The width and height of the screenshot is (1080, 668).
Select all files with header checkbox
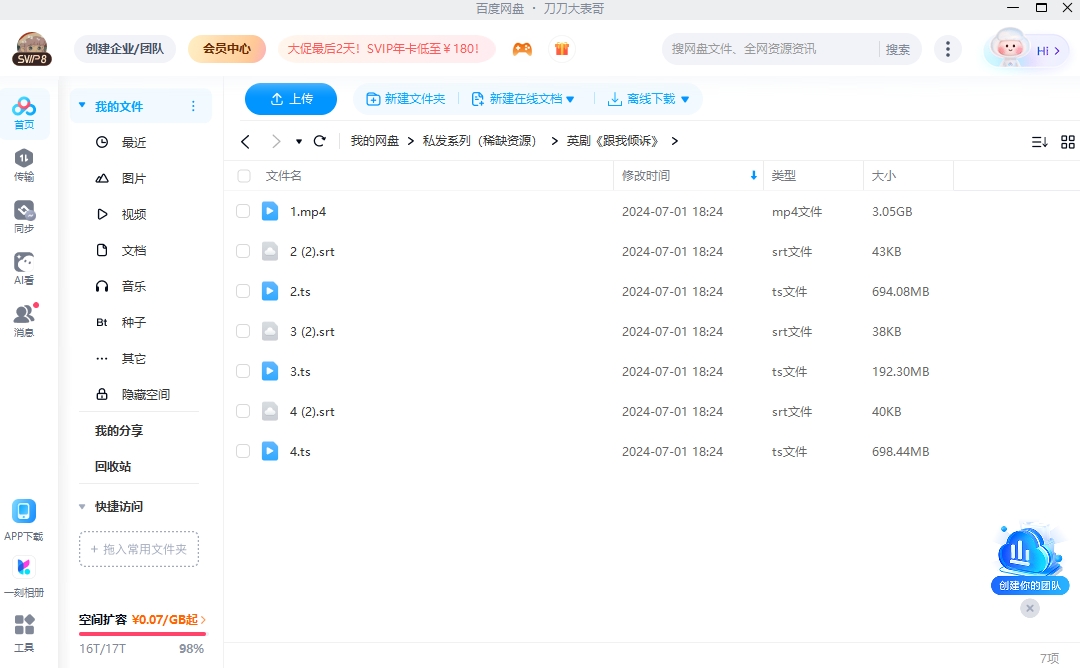[243, 175]
